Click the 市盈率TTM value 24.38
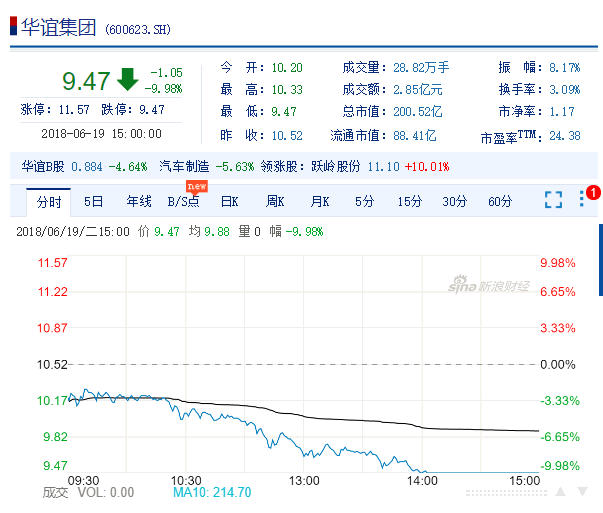This screenshot has width=603, height=513. pyautogui.click(x=565, y=136)
